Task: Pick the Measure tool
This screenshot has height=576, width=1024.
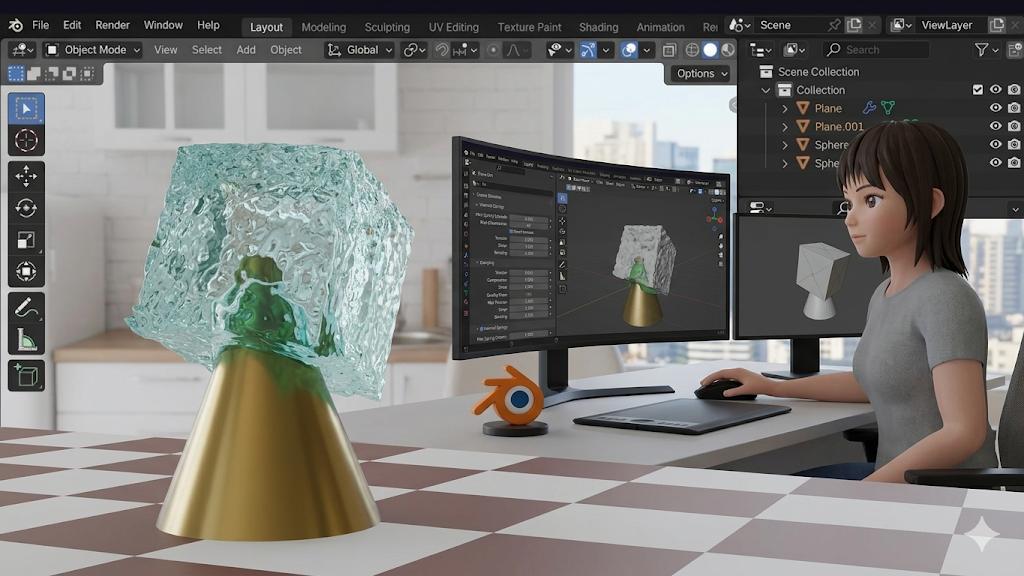Action: [26, 340]
